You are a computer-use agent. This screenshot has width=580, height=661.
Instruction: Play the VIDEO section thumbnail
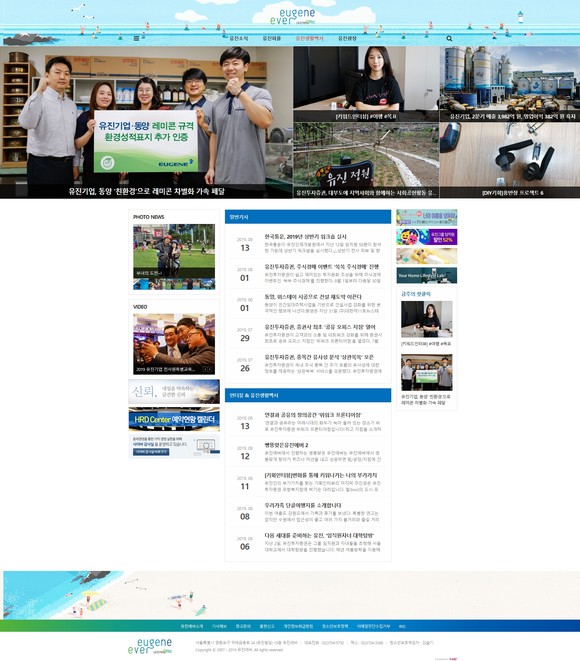pyautogui.click(x=174, y=344)
